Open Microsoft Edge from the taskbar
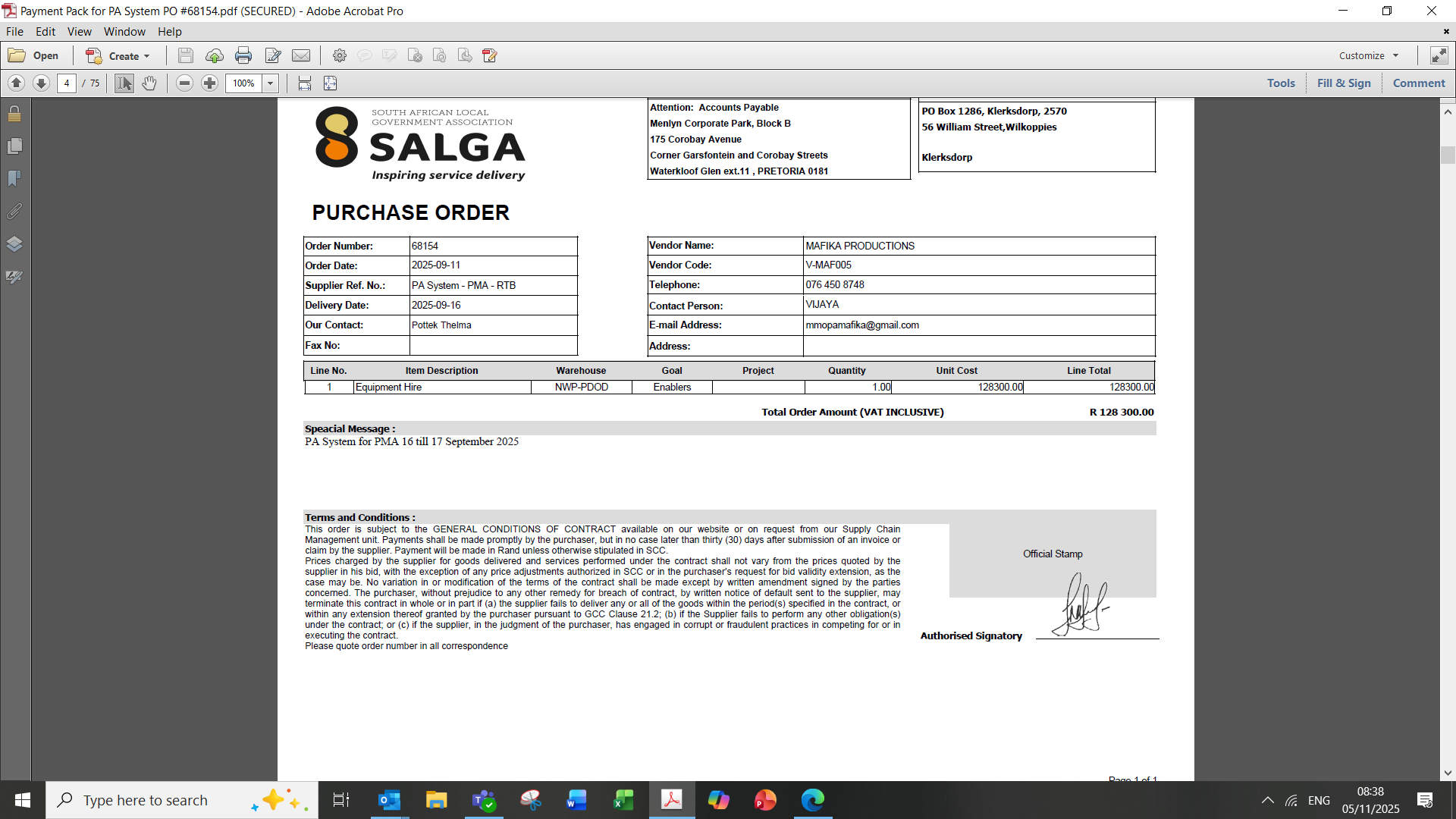This screenshot has height=819, width=1456. pyautogui.click(x=812, y=800)
